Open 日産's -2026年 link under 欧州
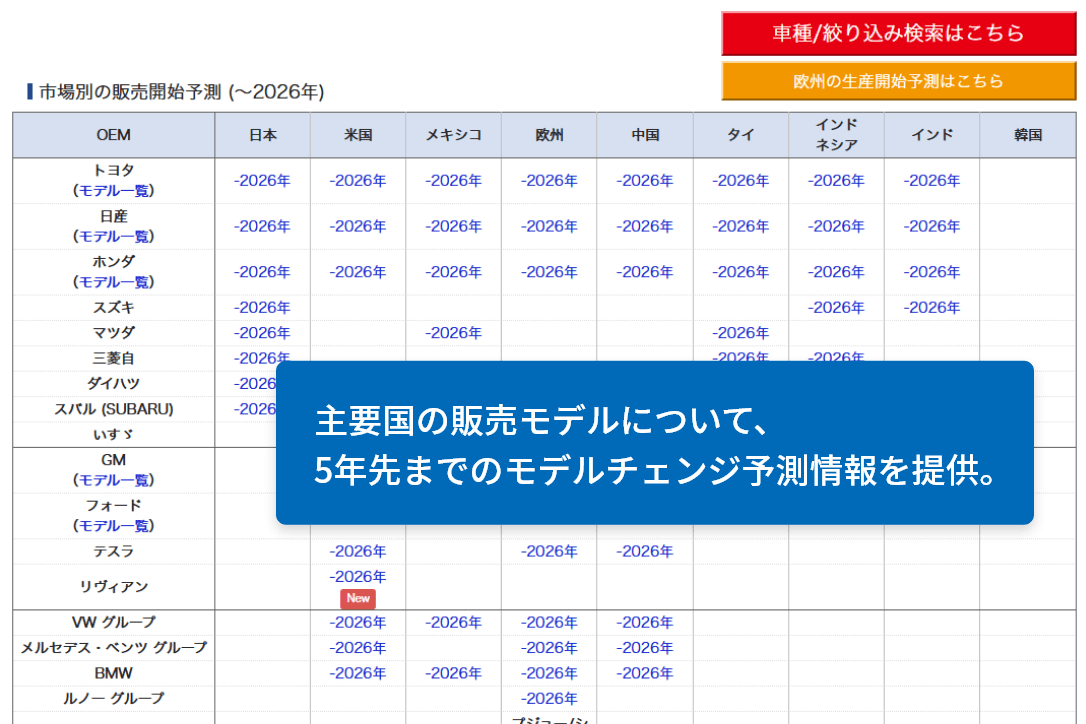This screenshot has height=724, width=1086. click(549, 227)
